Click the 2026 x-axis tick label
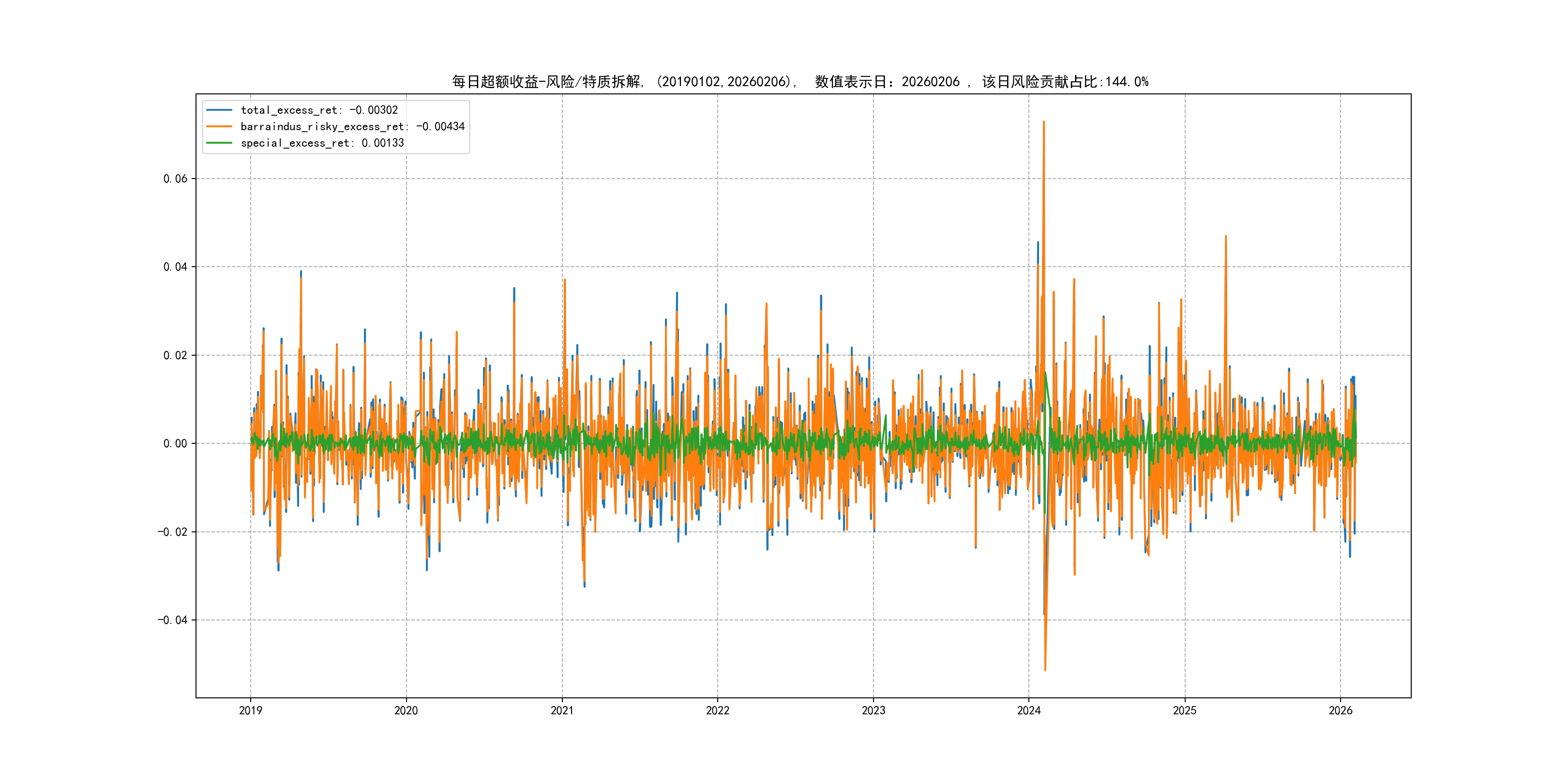Image resolution: width=1568 pixels, height=784 pixels. point(1341,710)
